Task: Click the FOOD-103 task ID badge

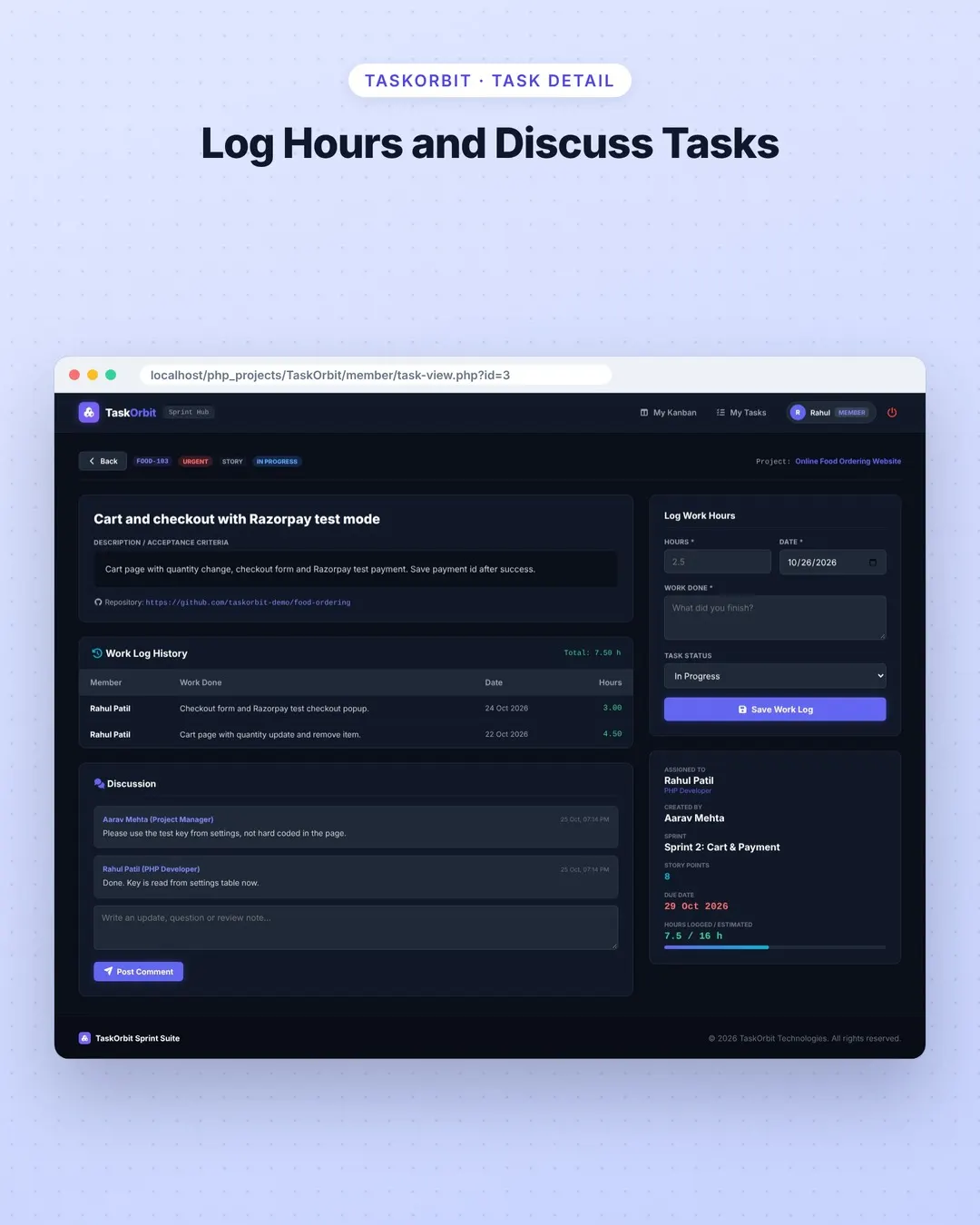Action: tap(152, 461)
